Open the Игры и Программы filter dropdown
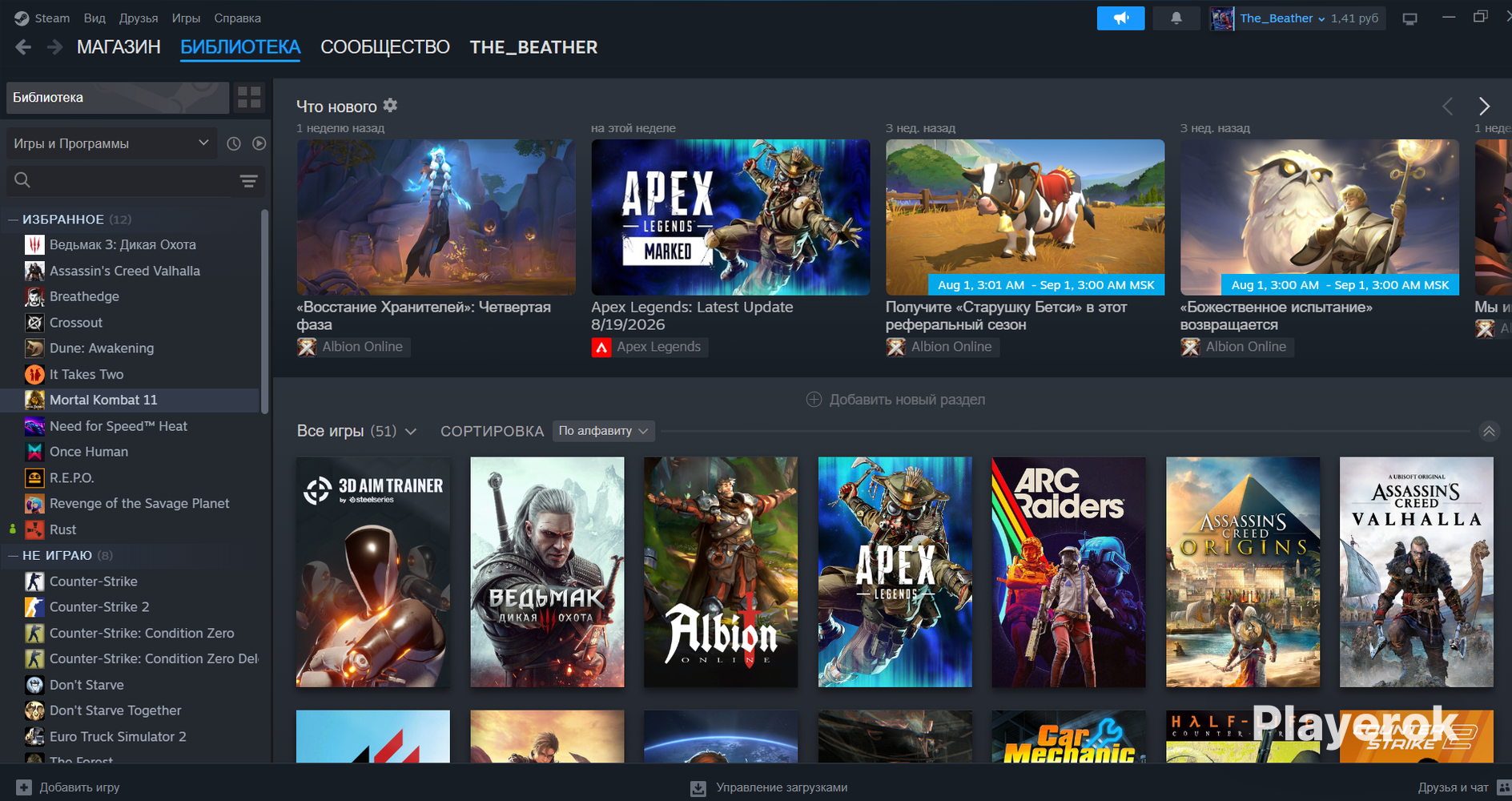1512x801 pixels. [x=111, y=143]
